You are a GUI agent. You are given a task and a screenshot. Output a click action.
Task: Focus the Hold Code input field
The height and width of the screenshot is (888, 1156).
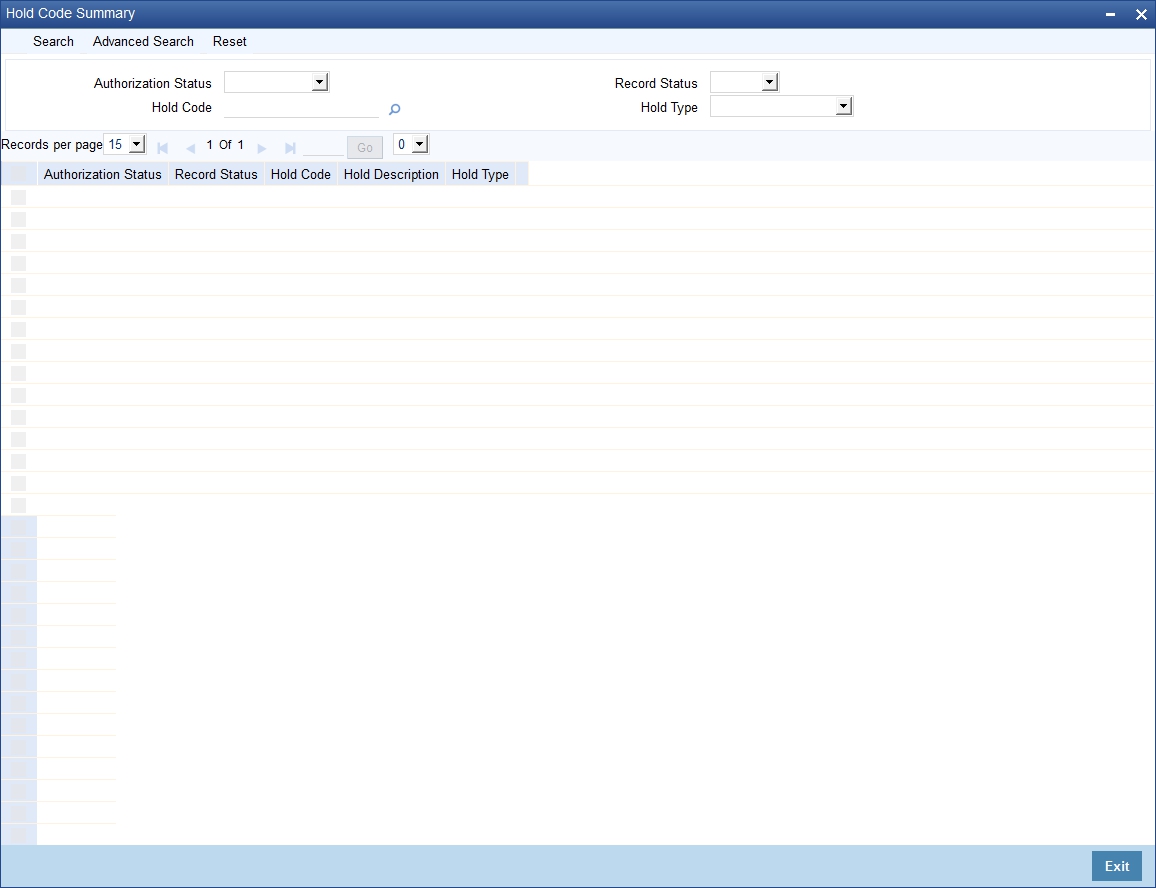pos(301,108)
